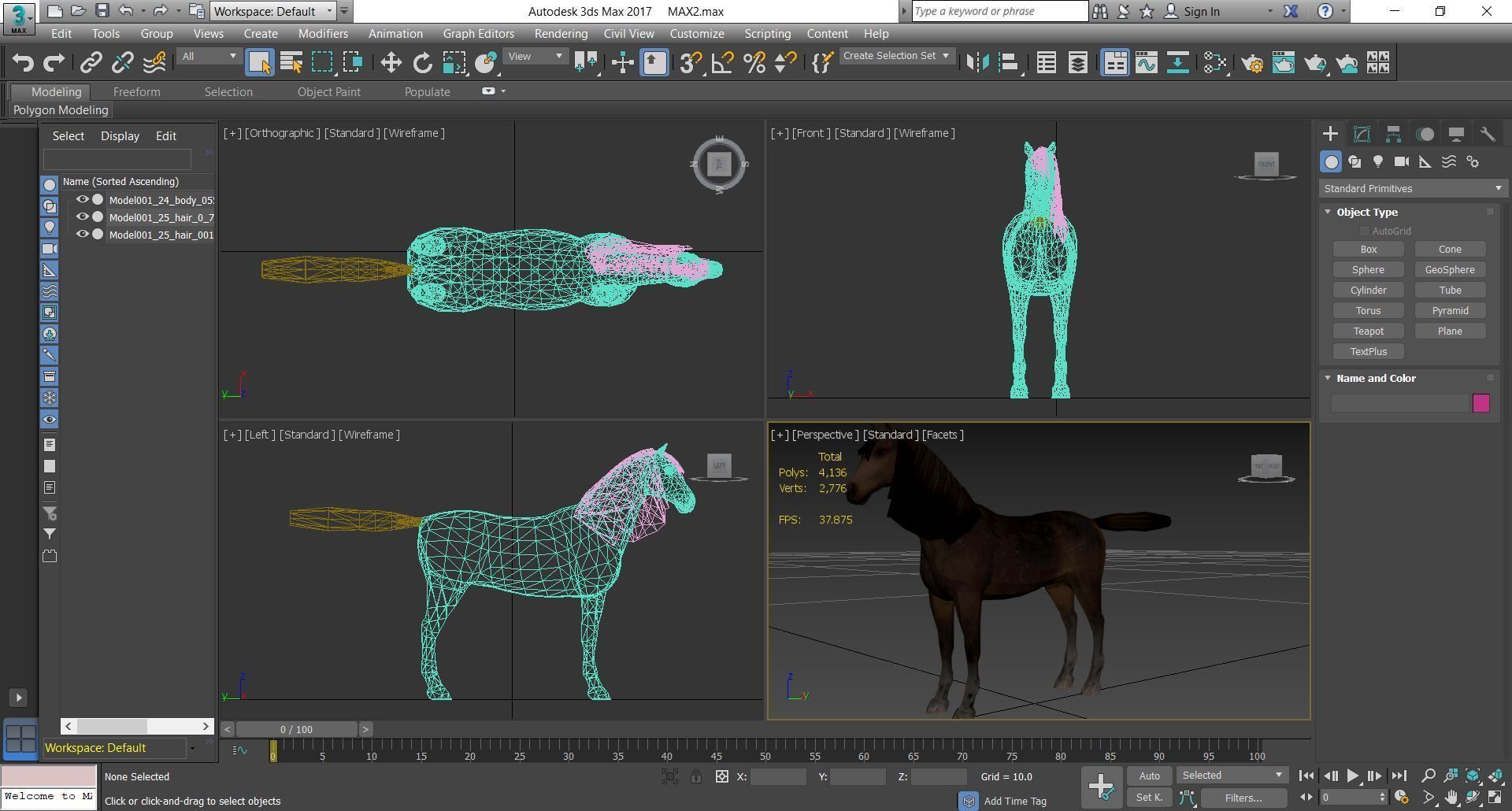Toggle the Set Key mode button

[1149, 798]
